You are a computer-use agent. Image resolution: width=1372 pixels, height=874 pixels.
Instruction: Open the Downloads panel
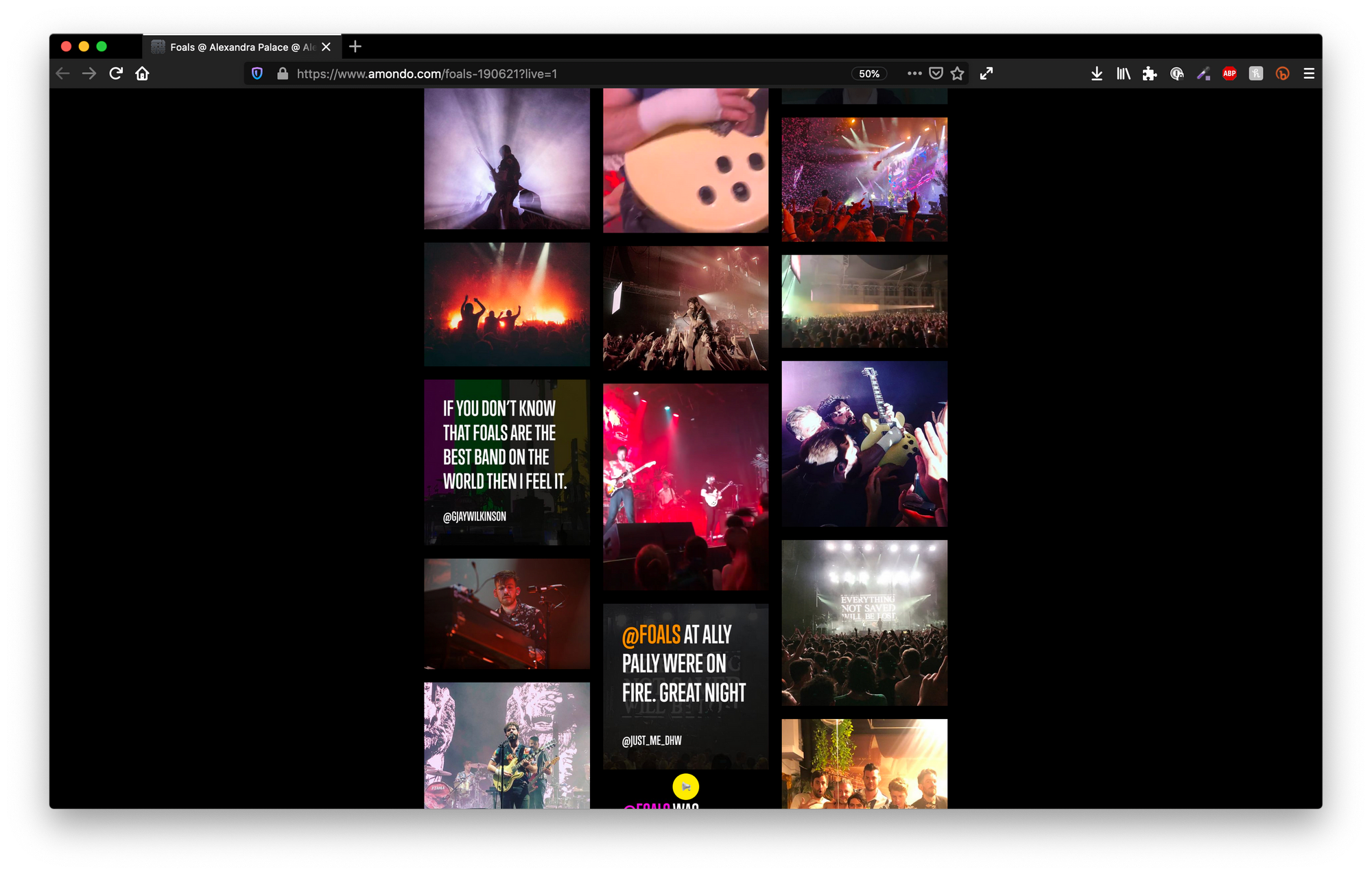(x=1097, y=73)
